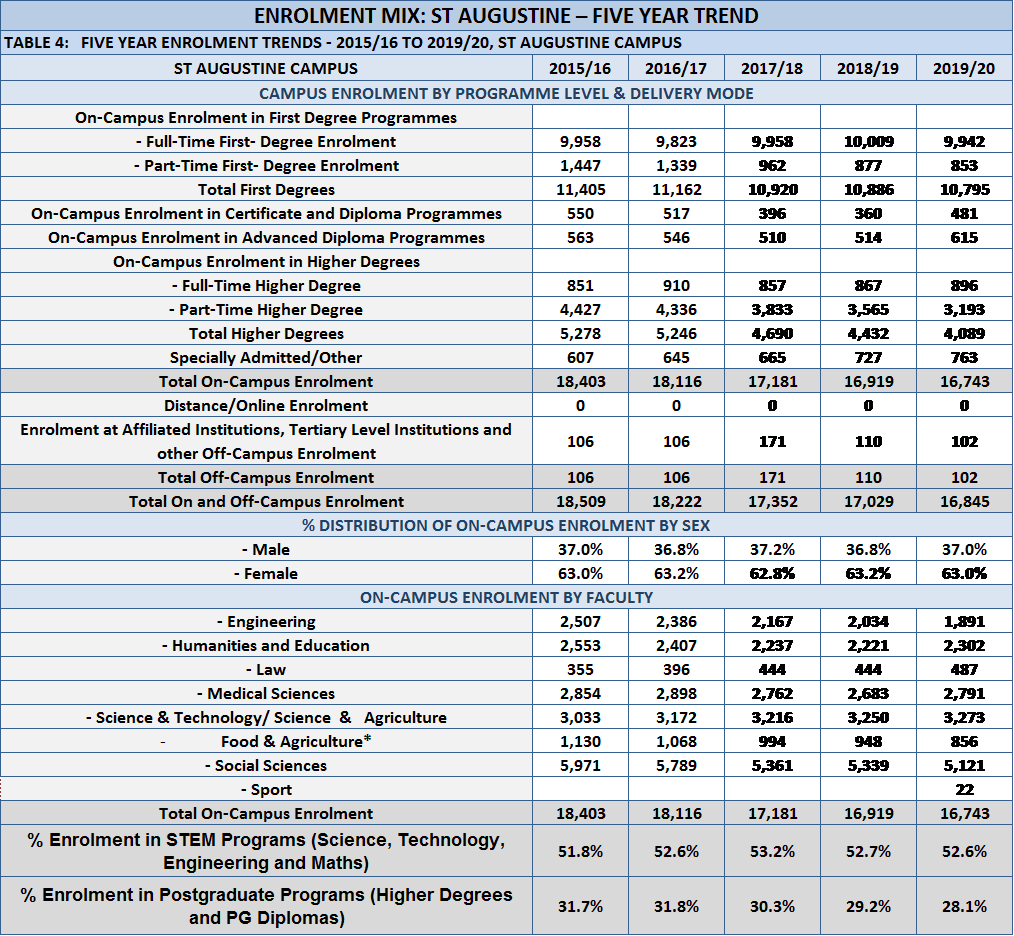
Task: Click 'Total On and Off-Campus Enrolment' row label
Action: tap(266, 501)
